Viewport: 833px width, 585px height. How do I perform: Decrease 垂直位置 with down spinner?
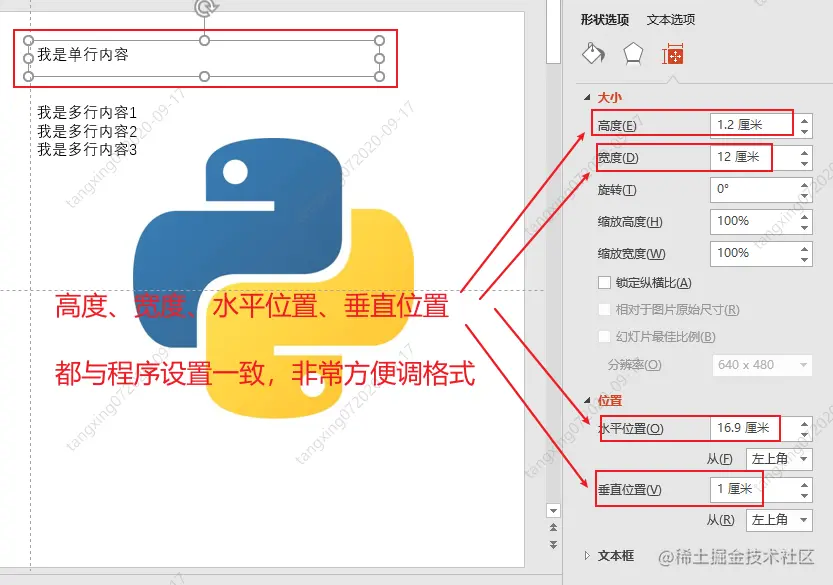point(804,496)
